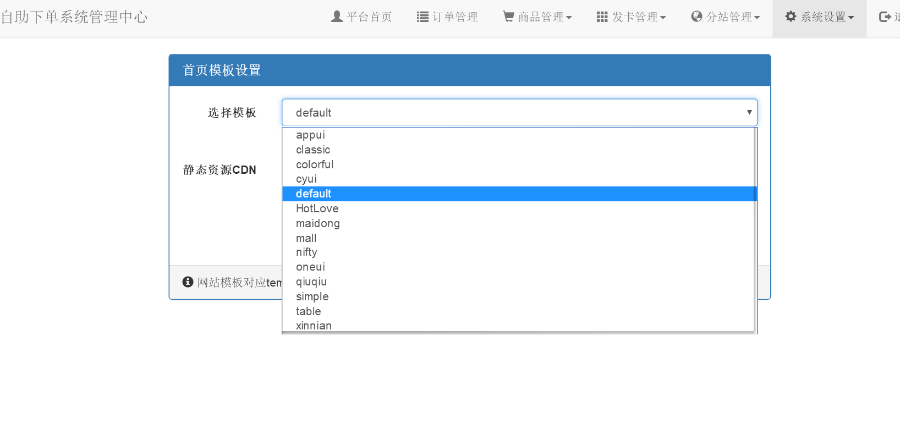Choose the qiuqiu template option

click(519, 282)
